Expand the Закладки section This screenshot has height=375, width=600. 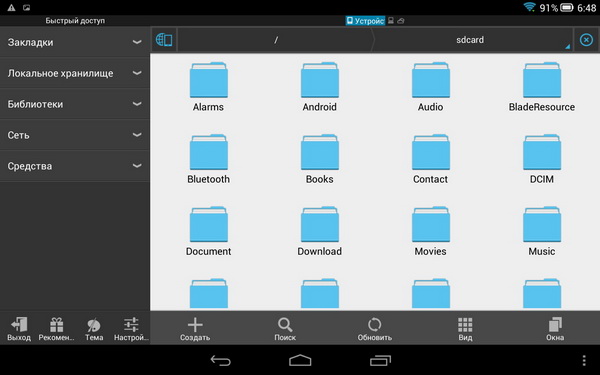click(75, 42)
